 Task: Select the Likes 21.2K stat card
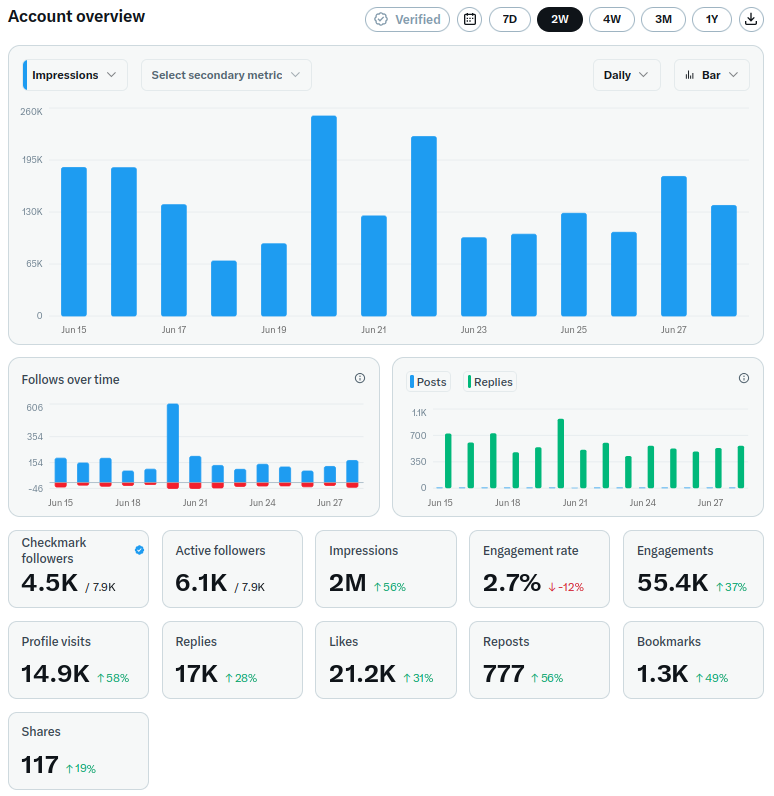tap(386, 660)
